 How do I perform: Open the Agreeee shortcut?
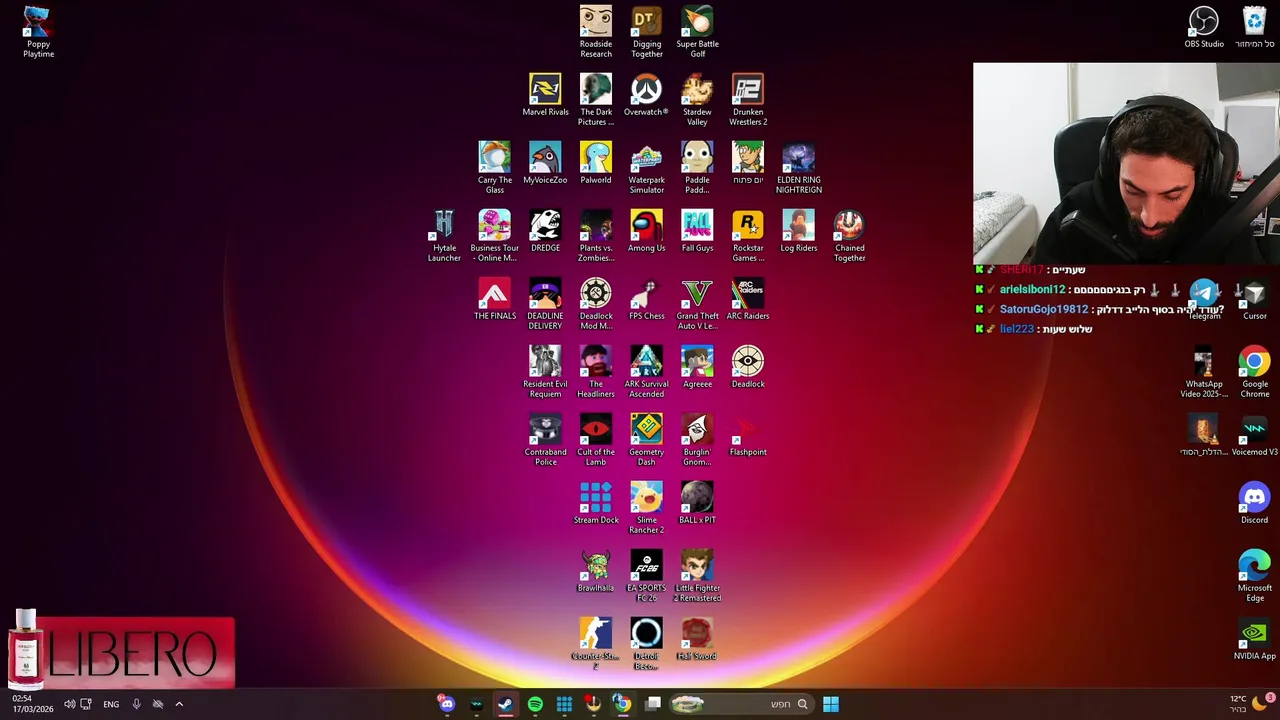697,367
